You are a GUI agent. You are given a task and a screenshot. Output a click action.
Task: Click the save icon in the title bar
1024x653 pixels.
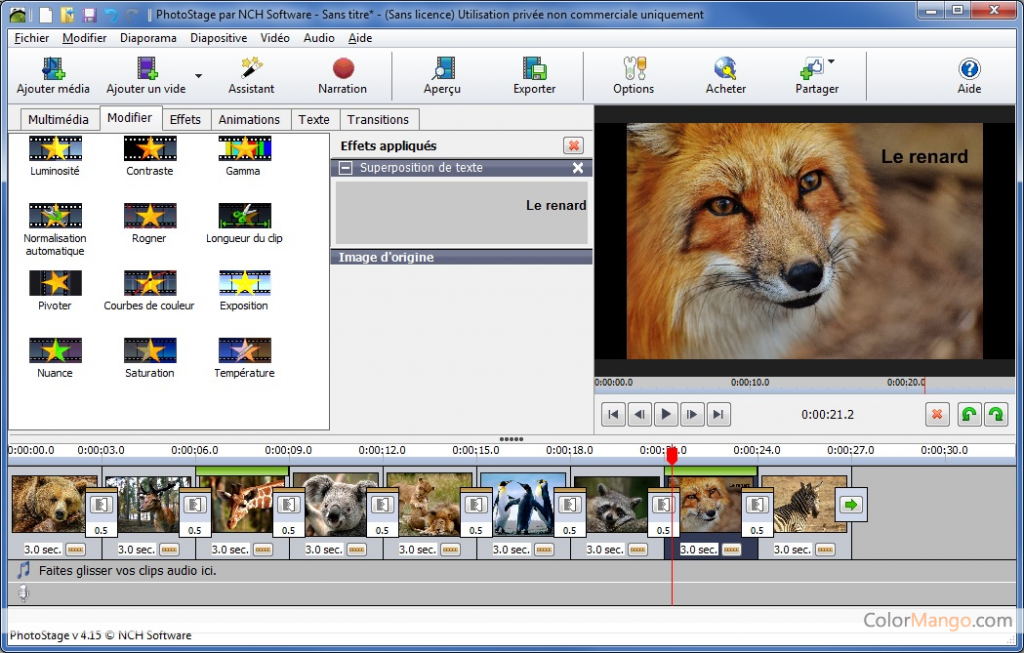click(x=89, y=14)
